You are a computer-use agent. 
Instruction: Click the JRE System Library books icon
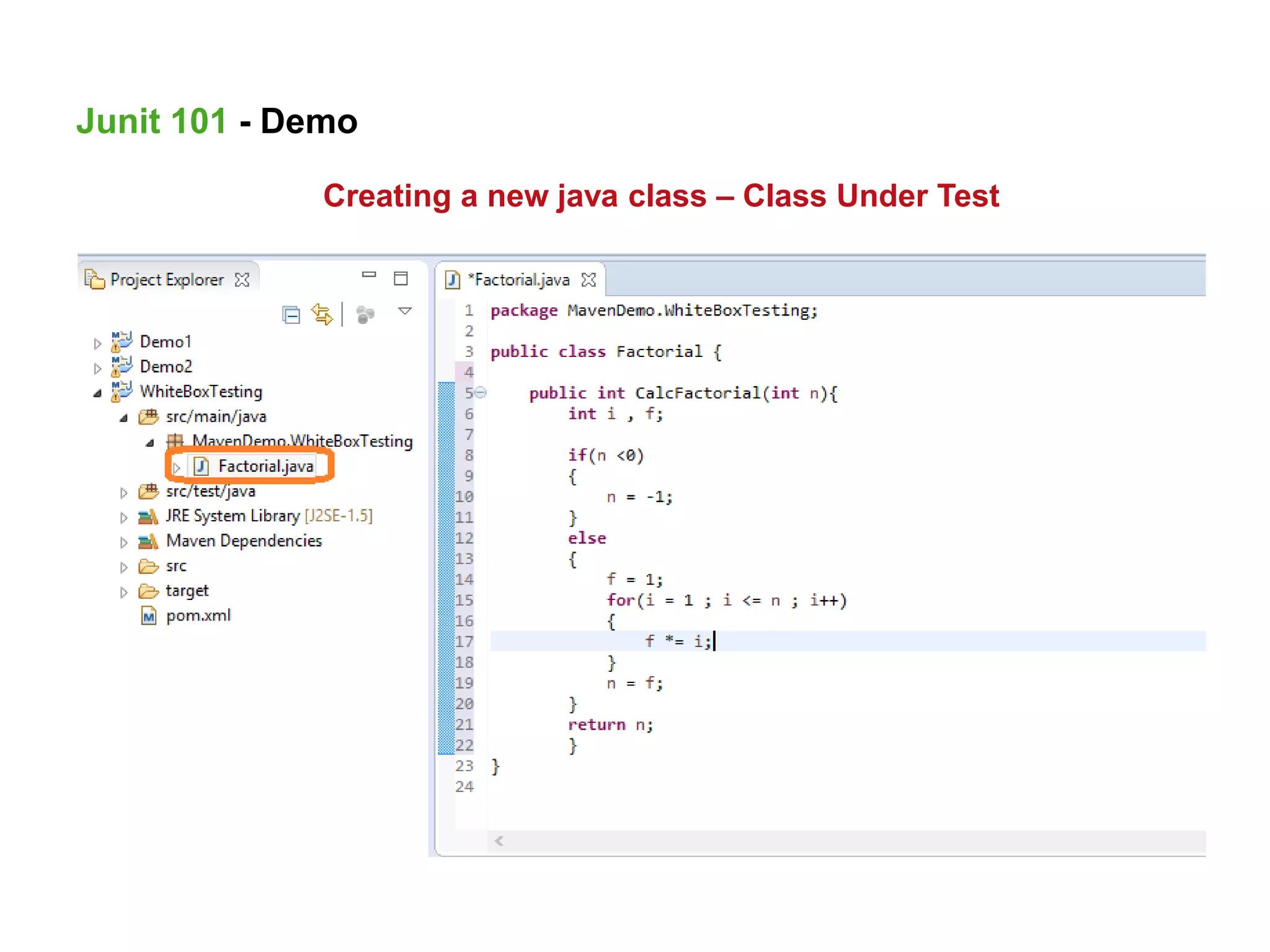[x=148, y=516]
